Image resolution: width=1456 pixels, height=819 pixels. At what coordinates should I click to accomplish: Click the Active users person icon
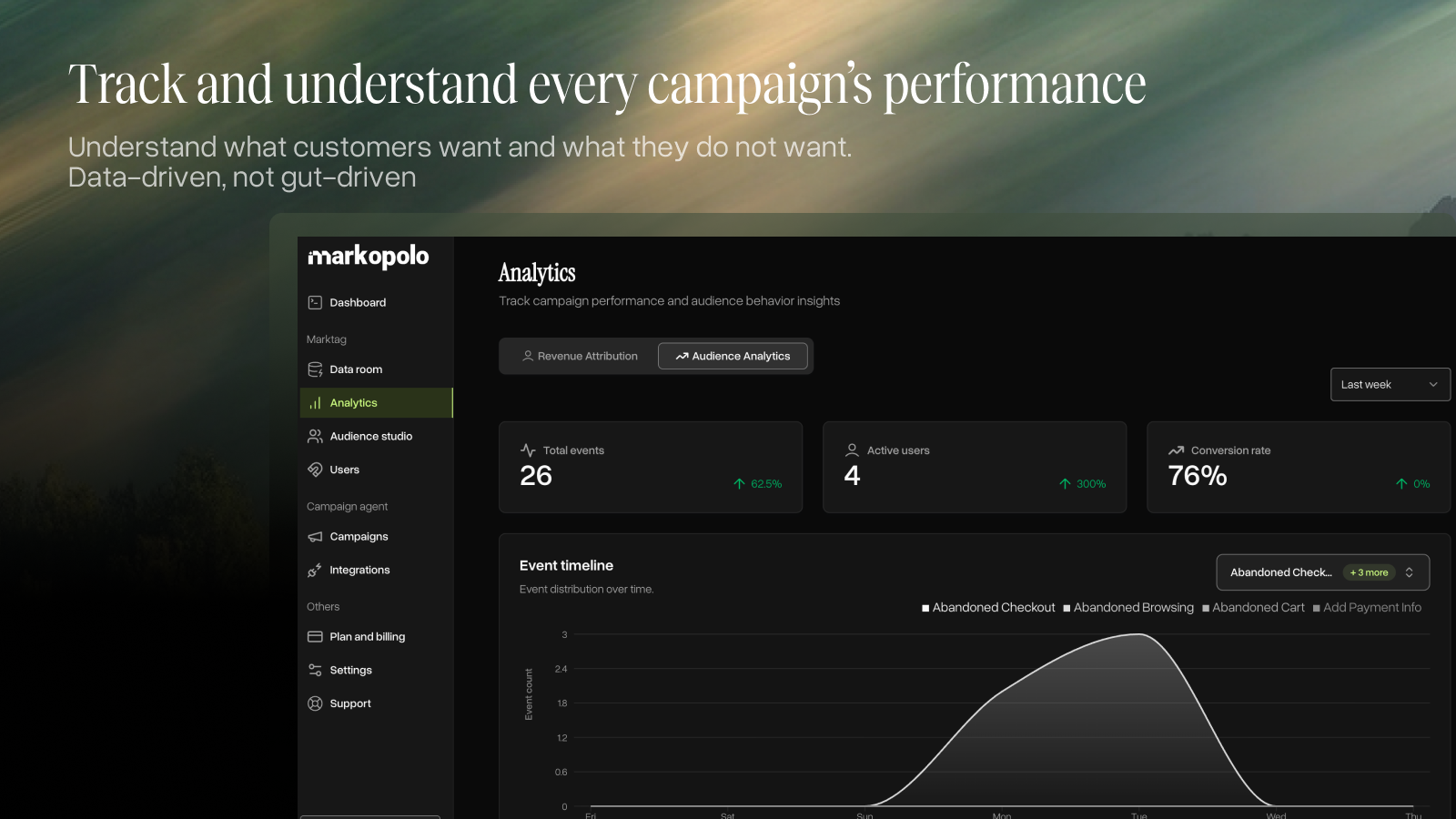852,450
